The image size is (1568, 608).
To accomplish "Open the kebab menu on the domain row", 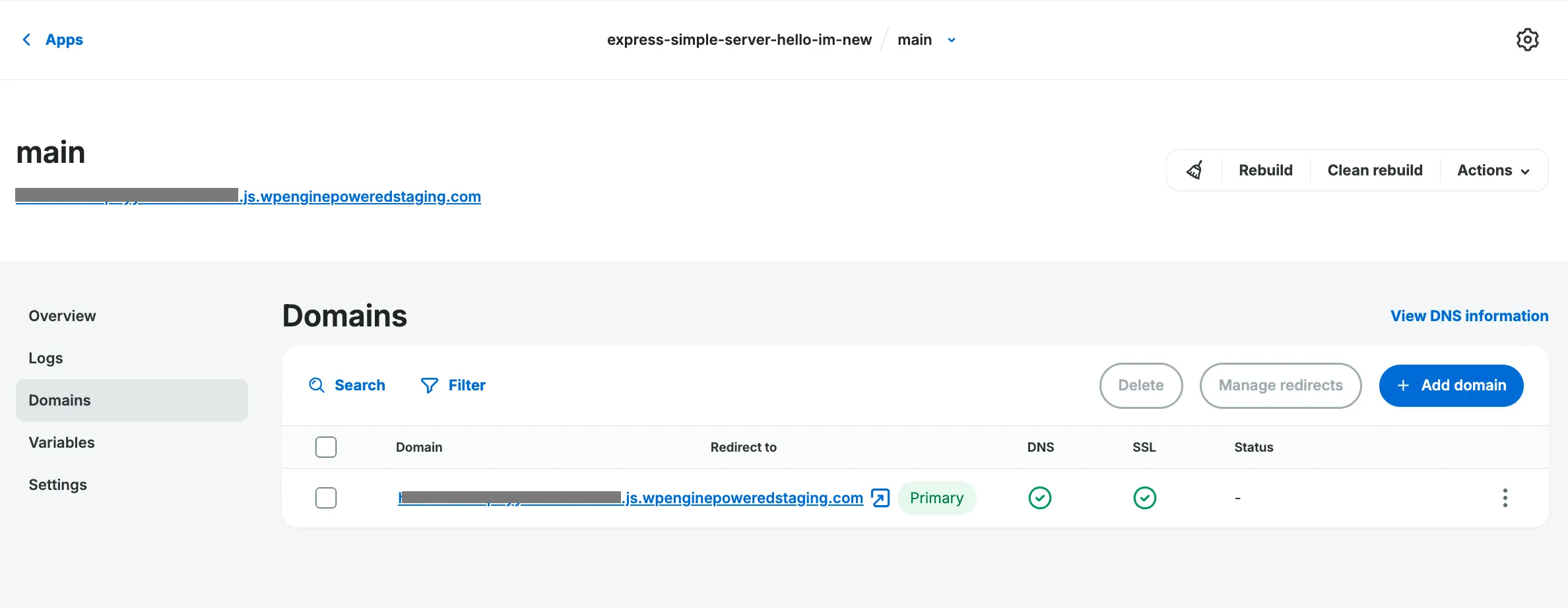I will tap(1505, 498).
